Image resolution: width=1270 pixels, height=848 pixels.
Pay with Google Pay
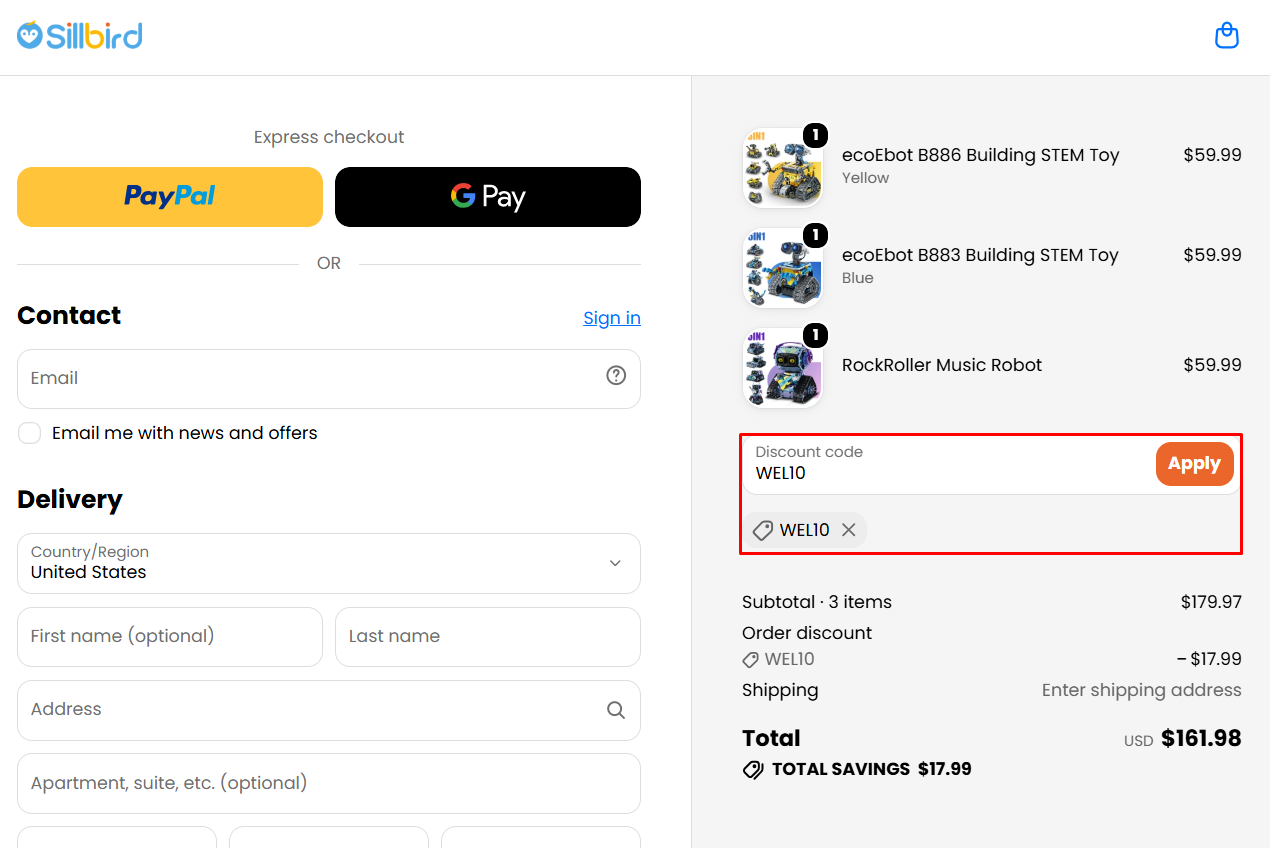click(x=488, y=197)
